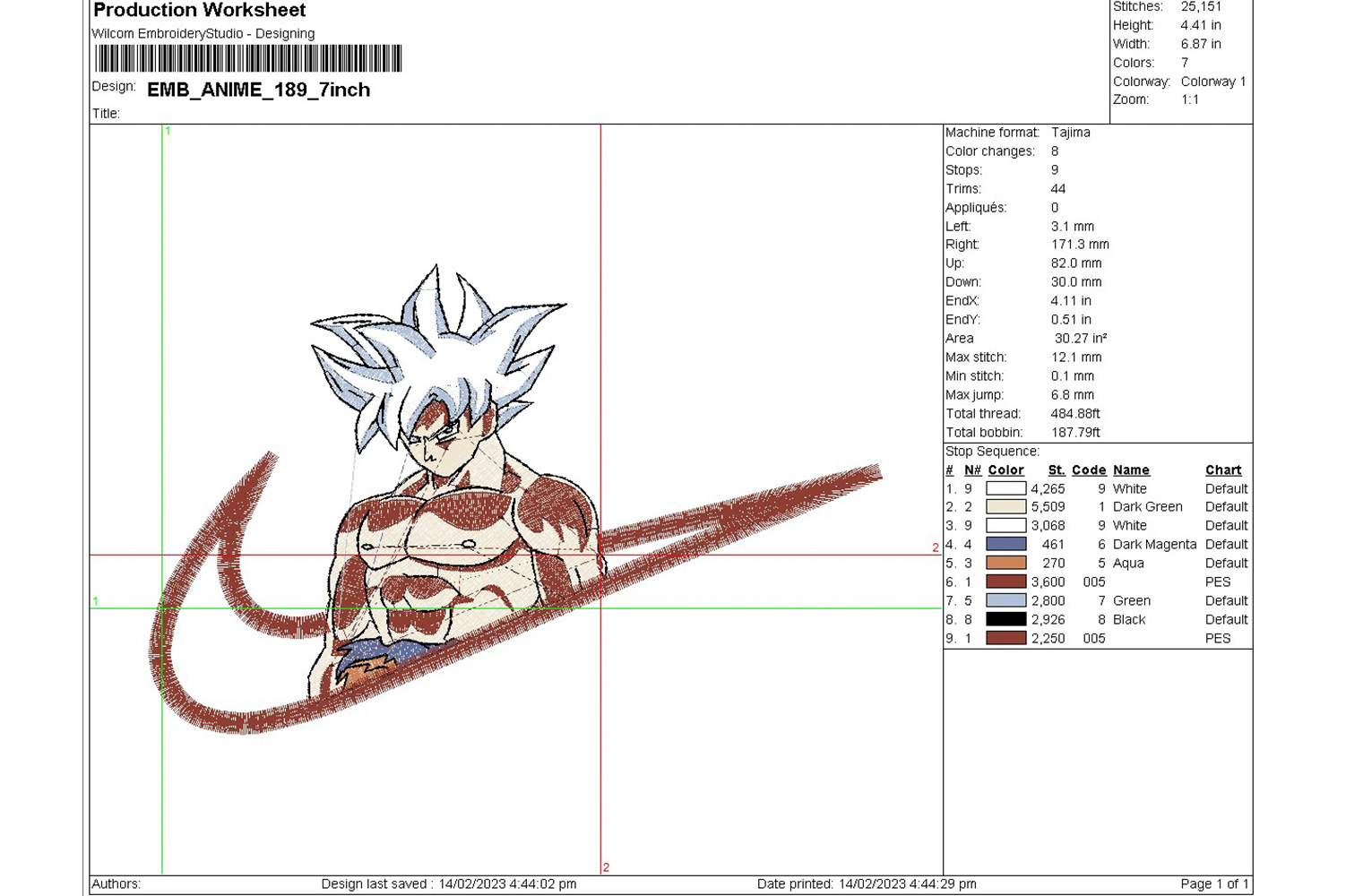Screen dimensions: 1346x896
Task: Select the Dark Magenta blue swatch in stop 4
Action: coord(1005,544)
